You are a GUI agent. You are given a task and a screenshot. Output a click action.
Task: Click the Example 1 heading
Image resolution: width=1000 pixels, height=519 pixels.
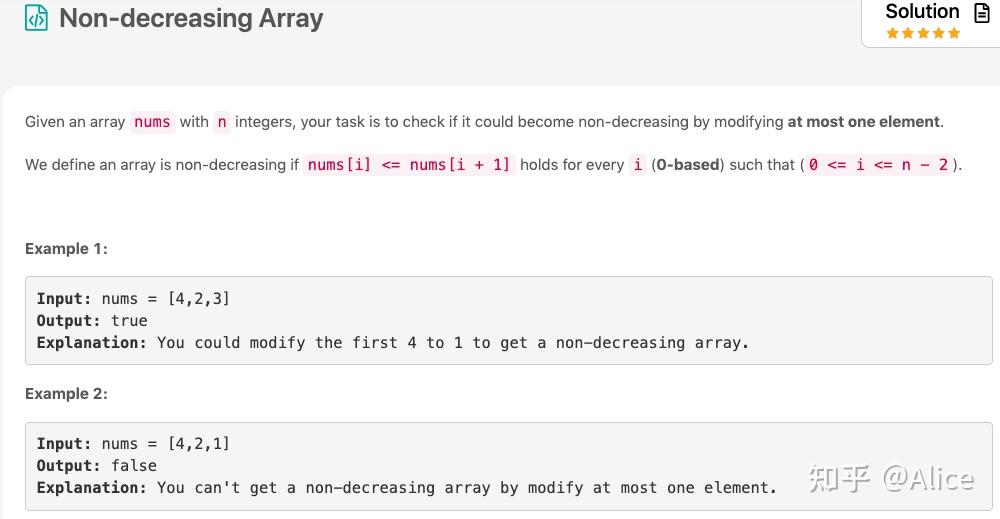click(66, 249)
